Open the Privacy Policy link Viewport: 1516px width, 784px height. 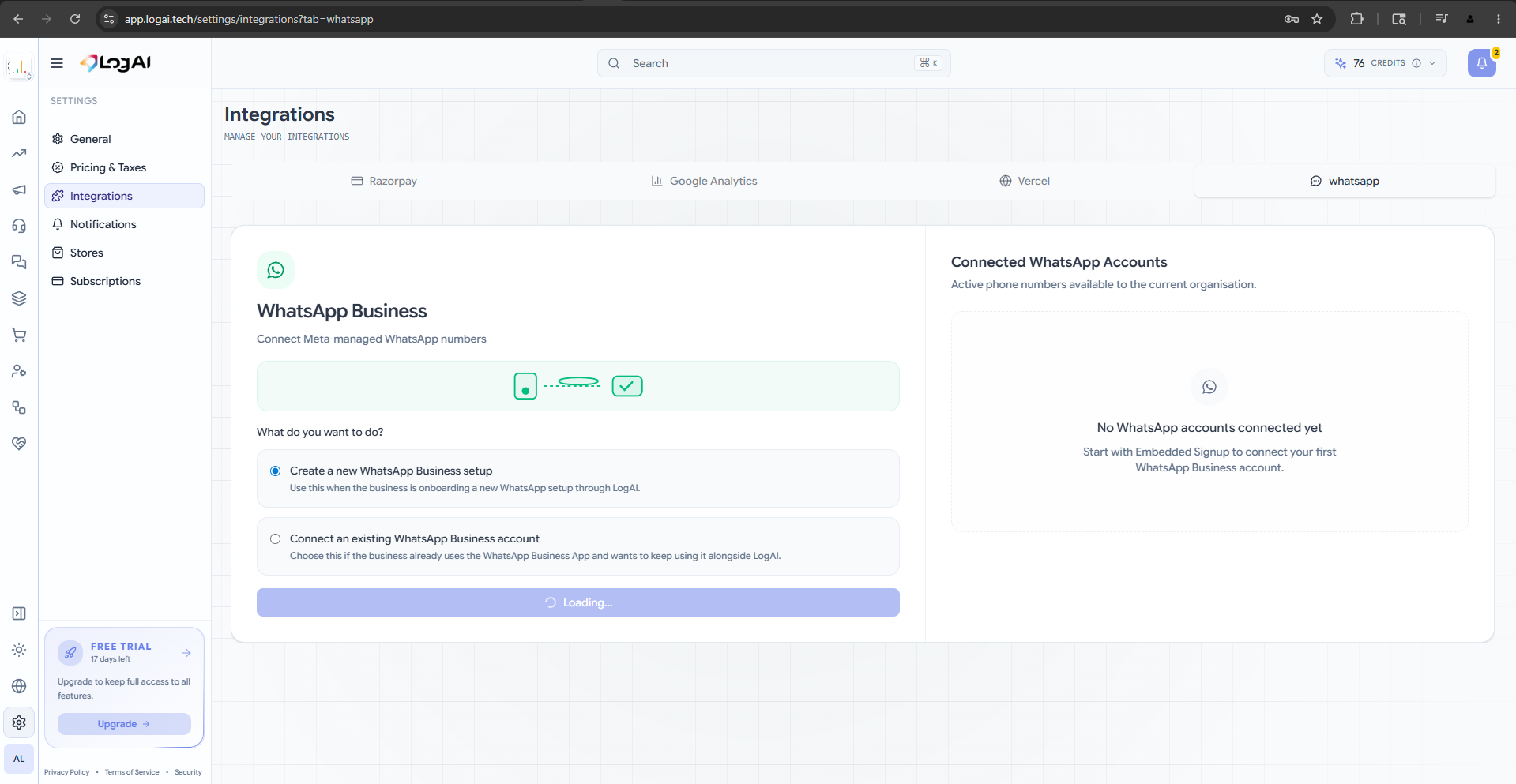coord(66,772)
